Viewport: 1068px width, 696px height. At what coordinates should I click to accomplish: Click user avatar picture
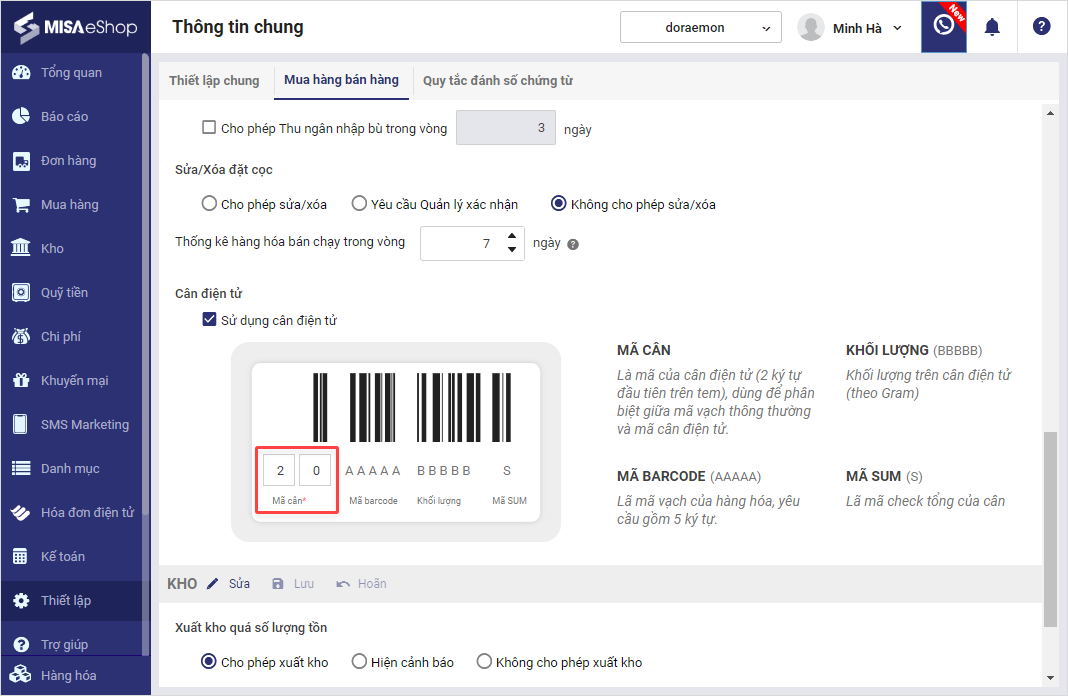tap(811, 27)
